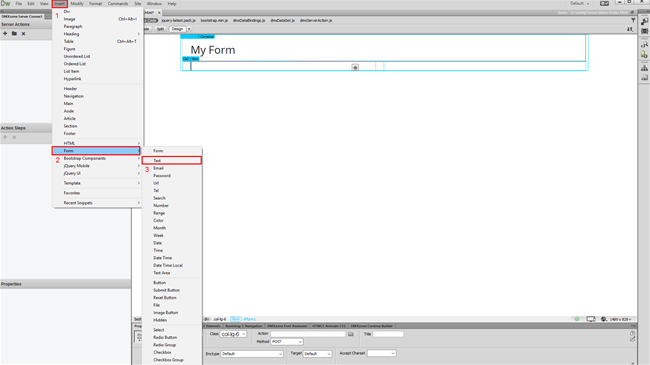Expand the Class col-lg-6 dropdown
Image resolution: width=650 pixels, height=365 pixels.
[x=233, y=334]
